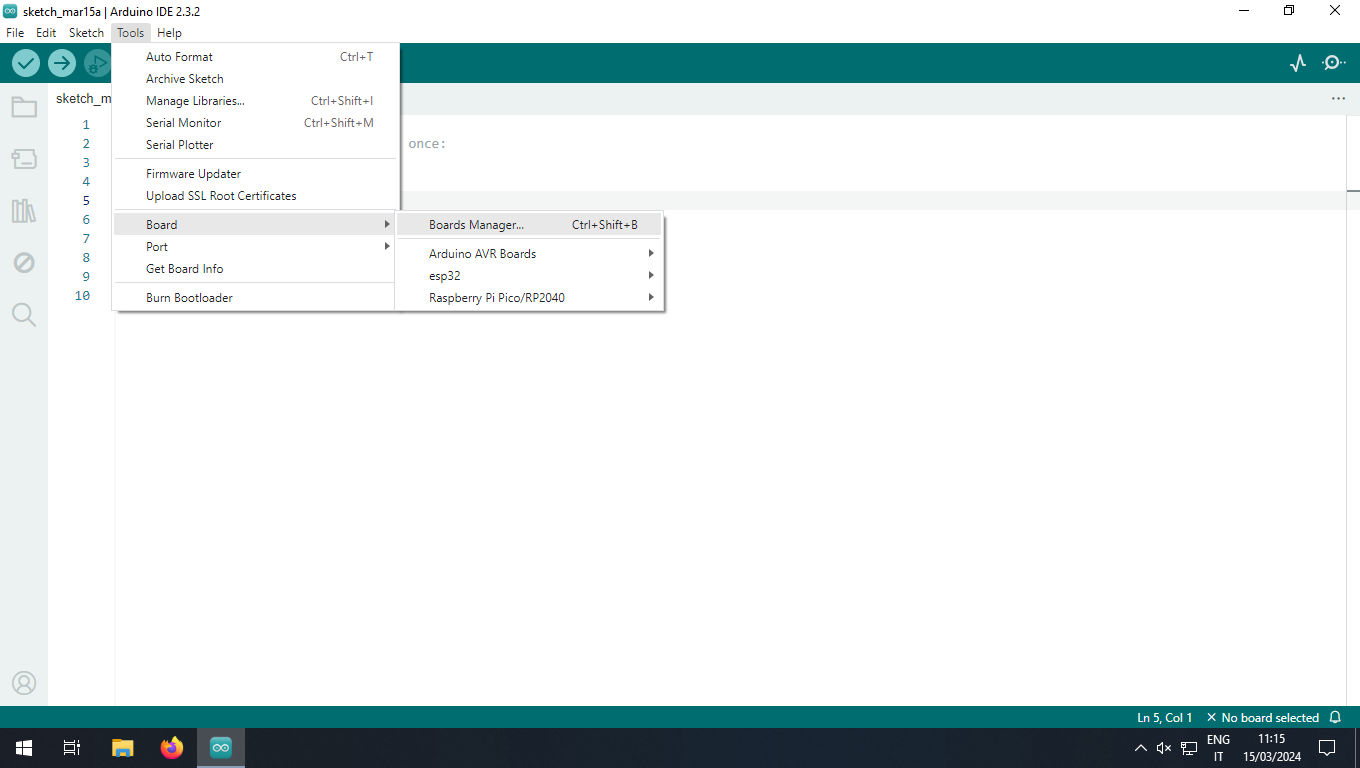Image resolution: width=1360 pixels, height=768 pixels.
Task: Expand the Board submenu entry
Action: pos(256,225)
